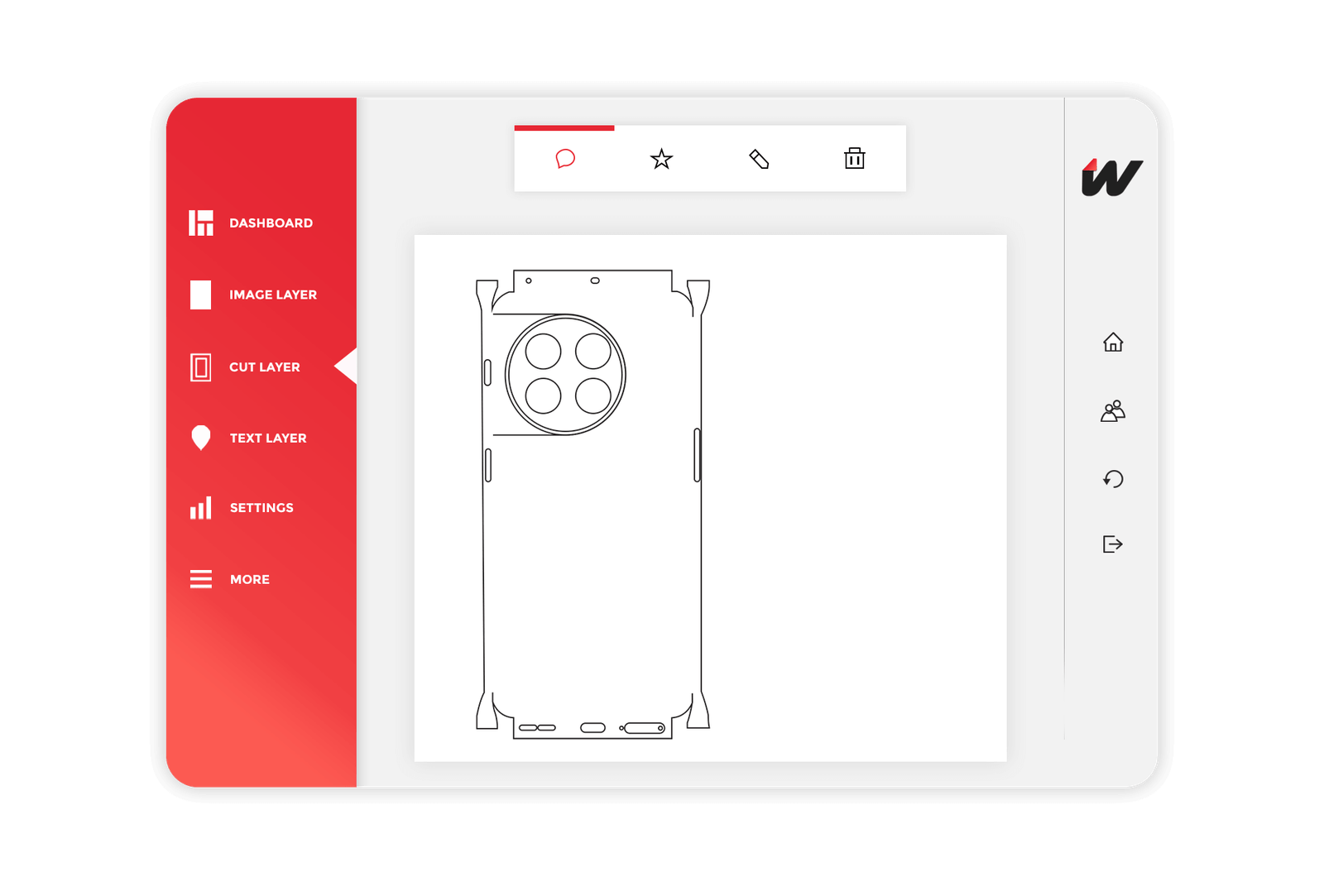
Task: Select the eraser tool in the toolbar
Action: pos(760,158)
